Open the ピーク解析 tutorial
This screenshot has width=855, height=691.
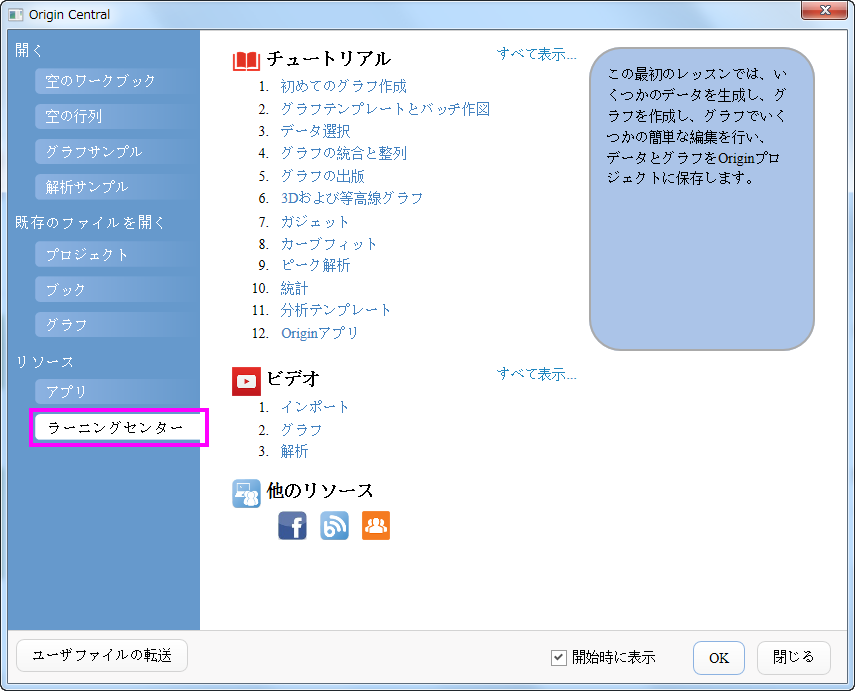315,265
